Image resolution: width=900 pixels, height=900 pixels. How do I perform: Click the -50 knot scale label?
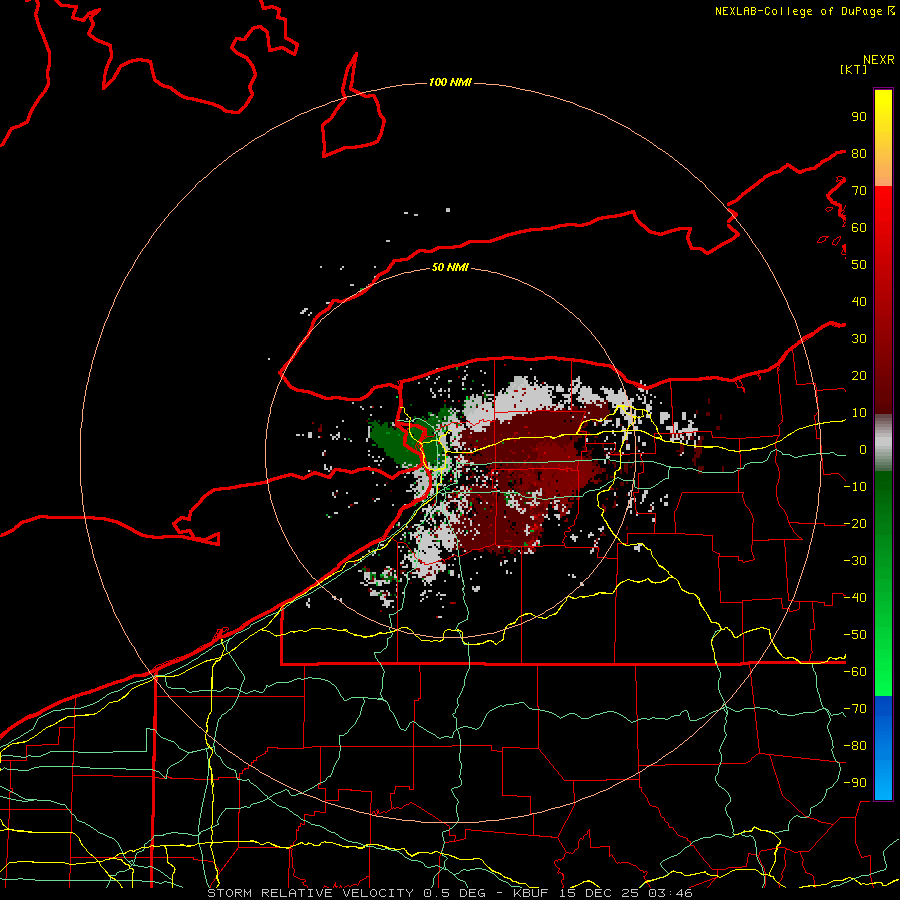click(x=855, y=635)
